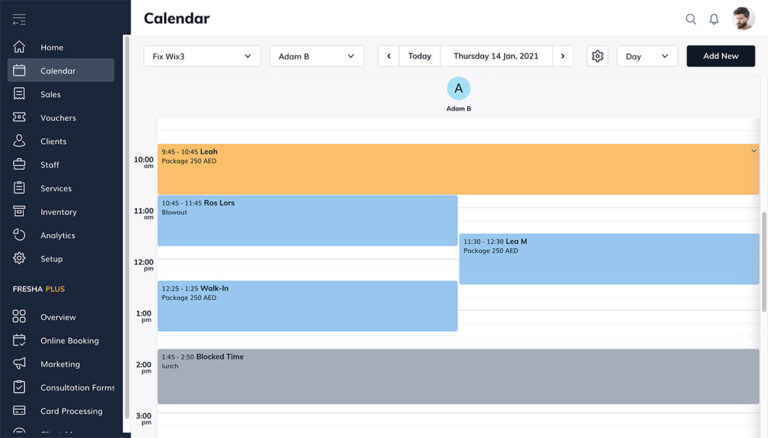Viewport: 768px width, 438px height.
Task: Click the Vouchers tag icon in sidebar
Action: (x=19, y=118)
